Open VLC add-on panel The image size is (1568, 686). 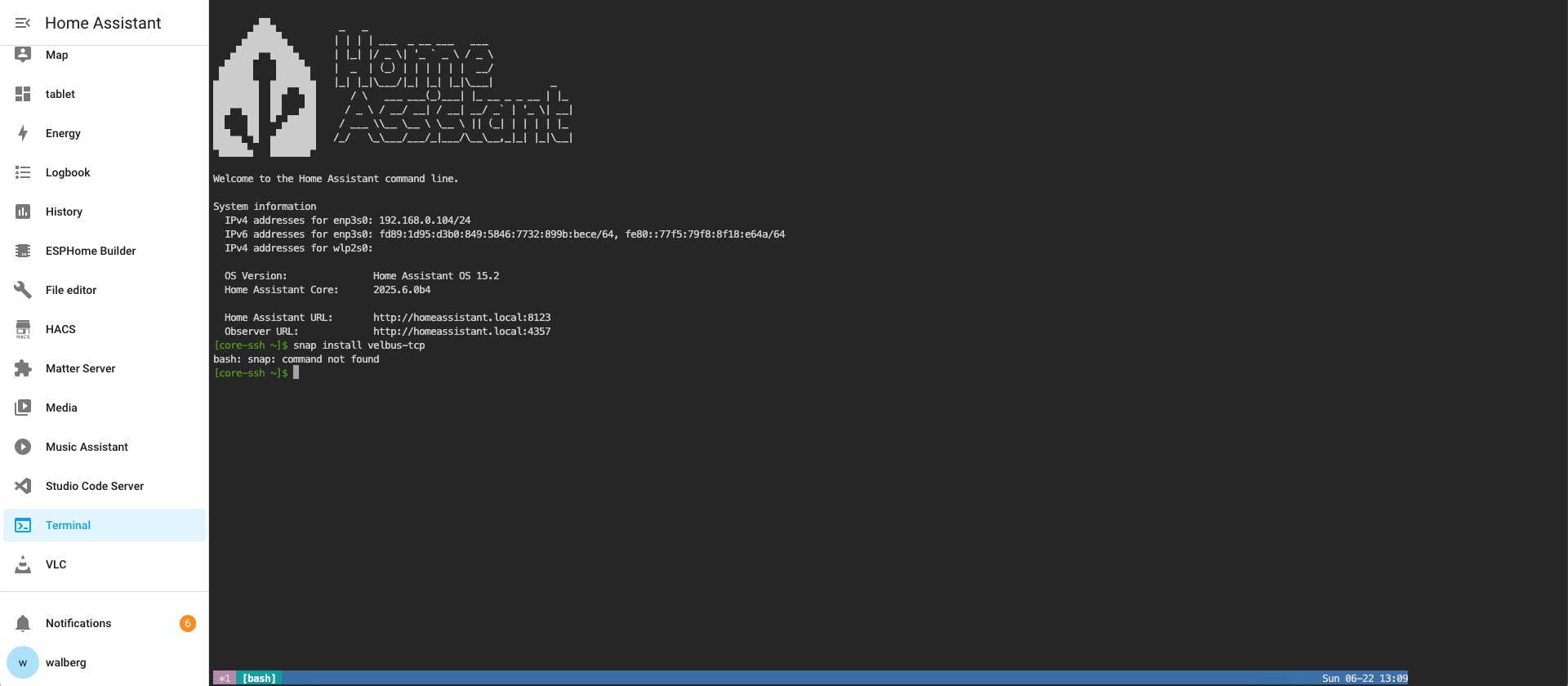tap(105, 564)
